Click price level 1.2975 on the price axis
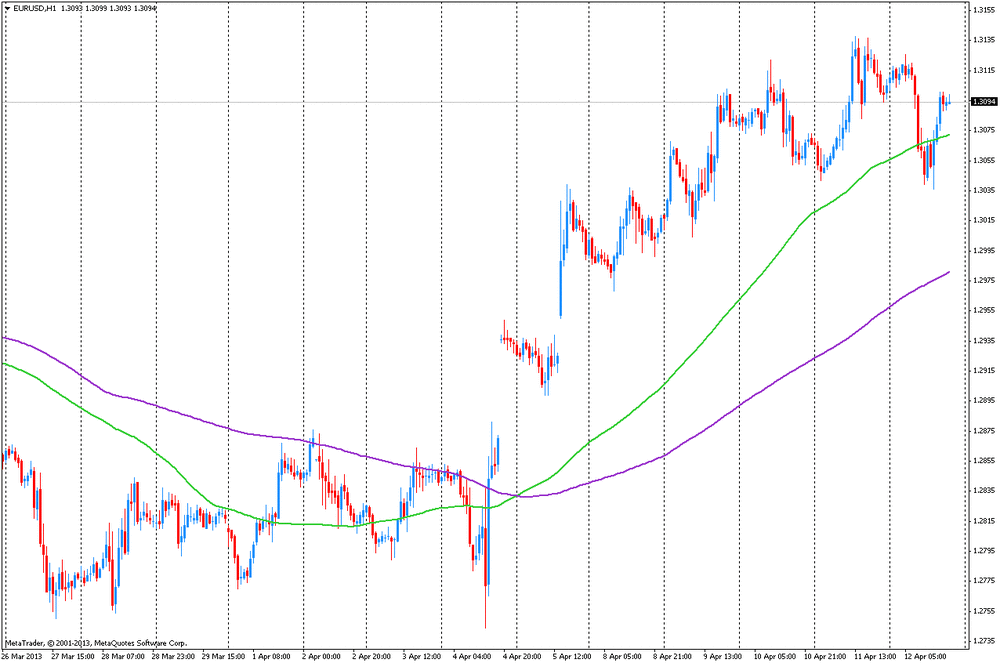1000x663 pixels. (x=983, y=280)
